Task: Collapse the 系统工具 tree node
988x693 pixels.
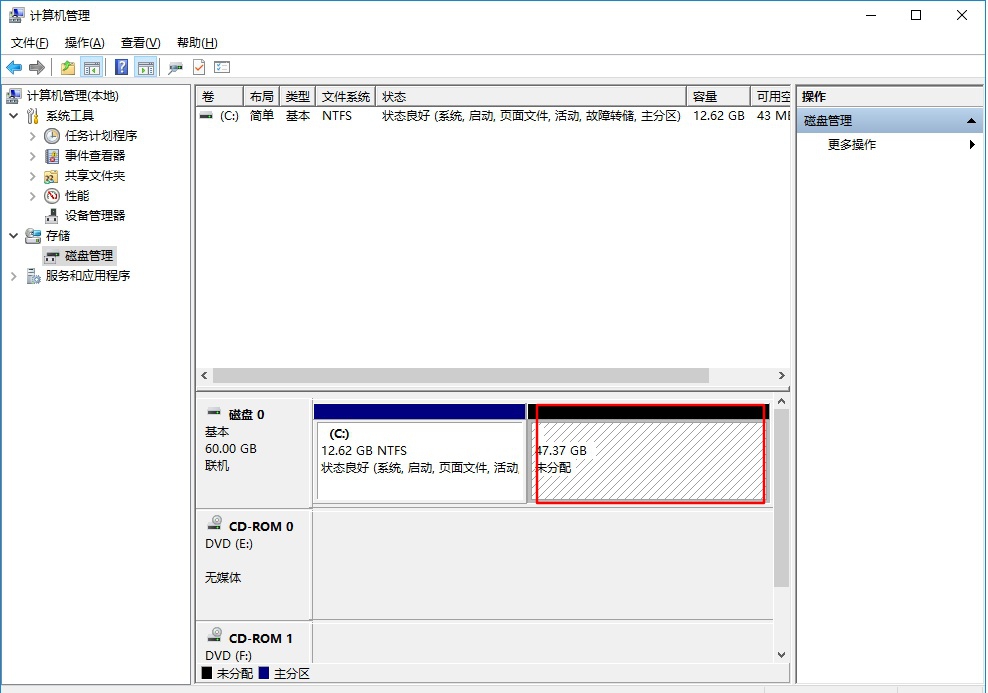Action: point(14,116)
